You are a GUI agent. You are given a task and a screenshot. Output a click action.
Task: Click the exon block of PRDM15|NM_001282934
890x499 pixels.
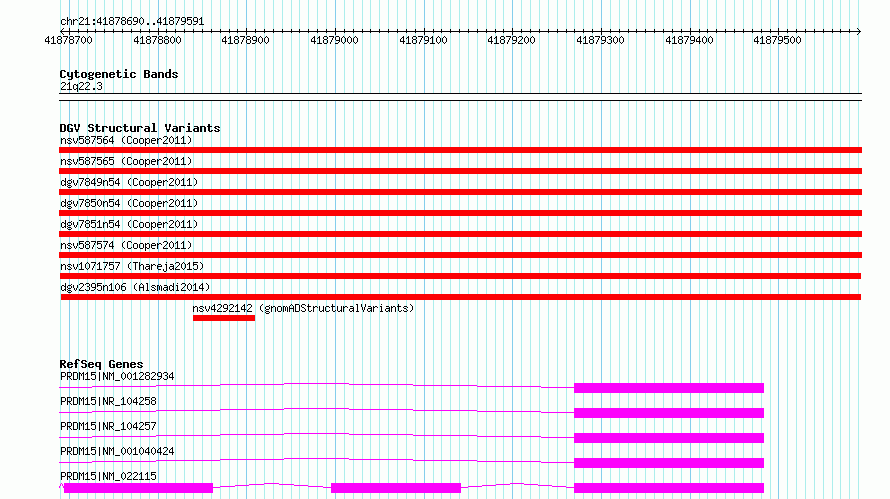[x=669, y=388]
